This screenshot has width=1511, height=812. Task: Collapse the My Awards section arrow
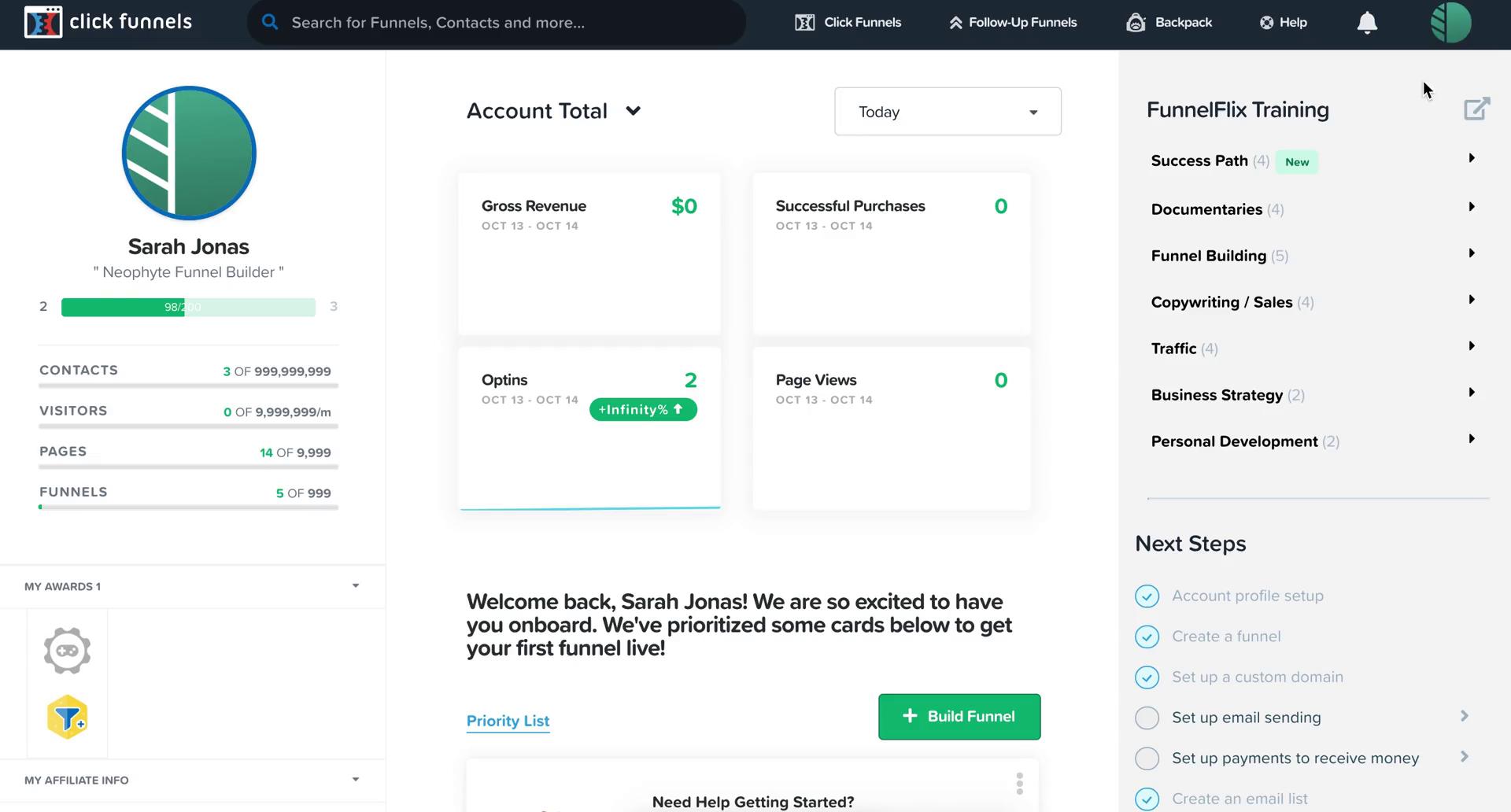pos(356,586)
